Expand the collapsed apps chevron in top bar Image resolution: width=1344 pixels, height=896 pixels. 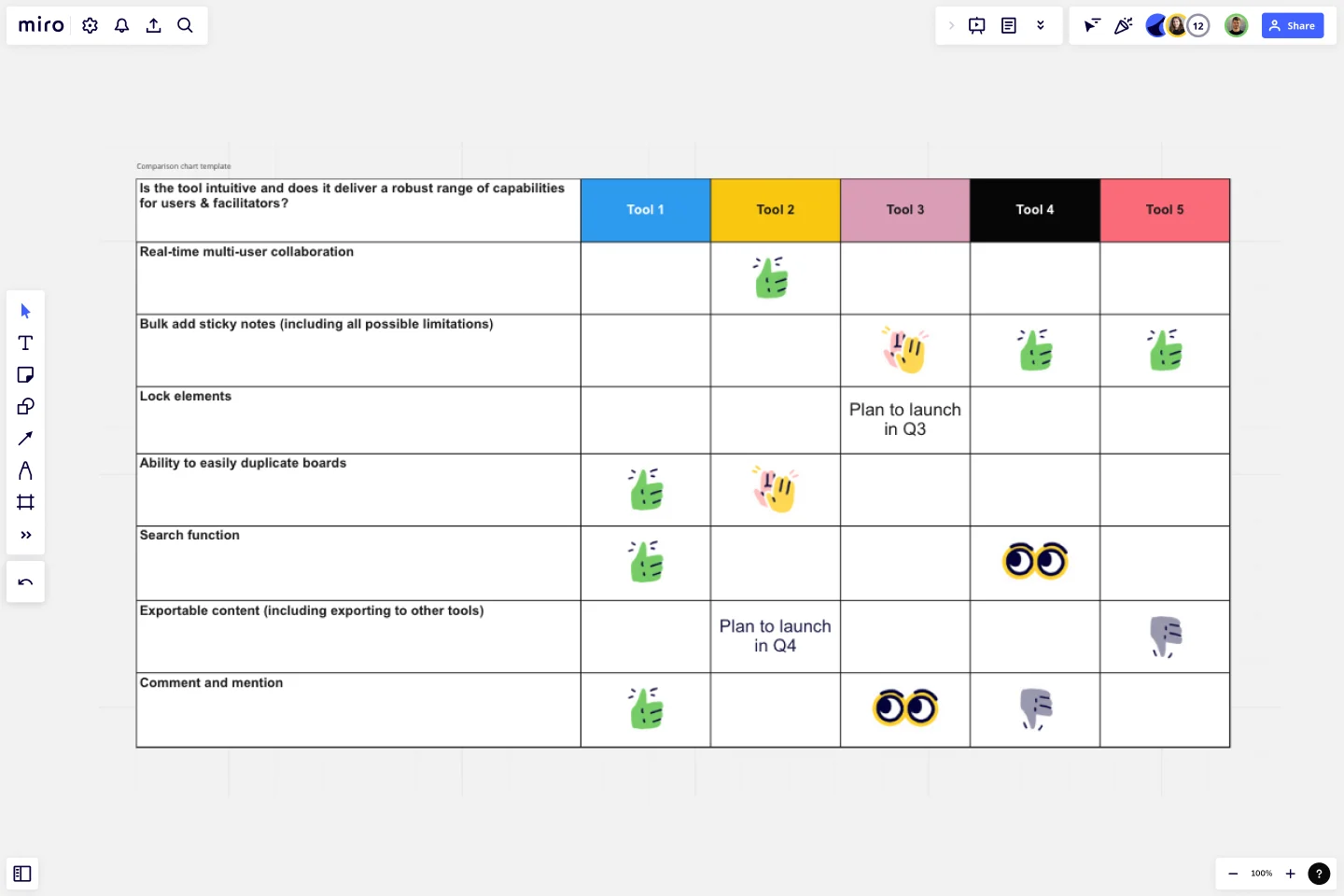[951, 25]
